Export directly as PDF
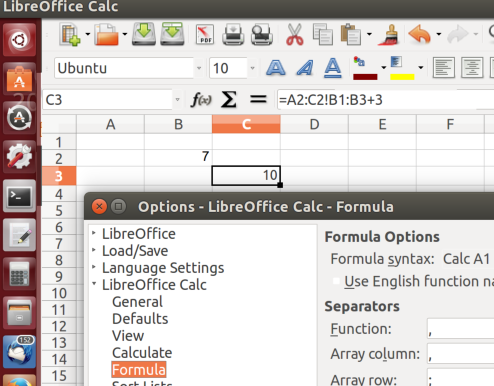This screenshot has width=494, height=386. [x=205, y=34]
